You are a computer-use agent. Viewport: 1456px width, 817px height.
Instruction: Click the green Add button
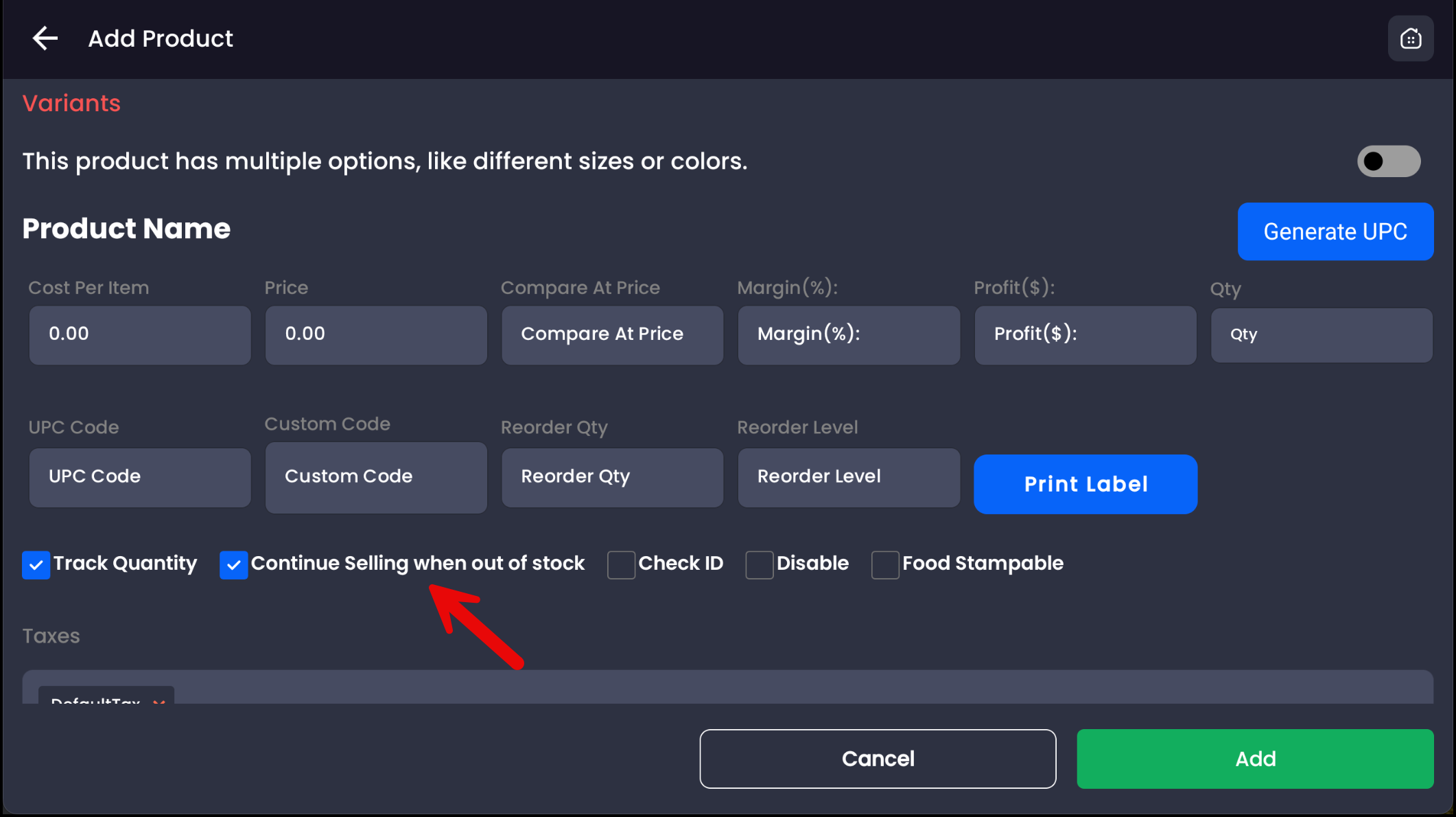1254,759
